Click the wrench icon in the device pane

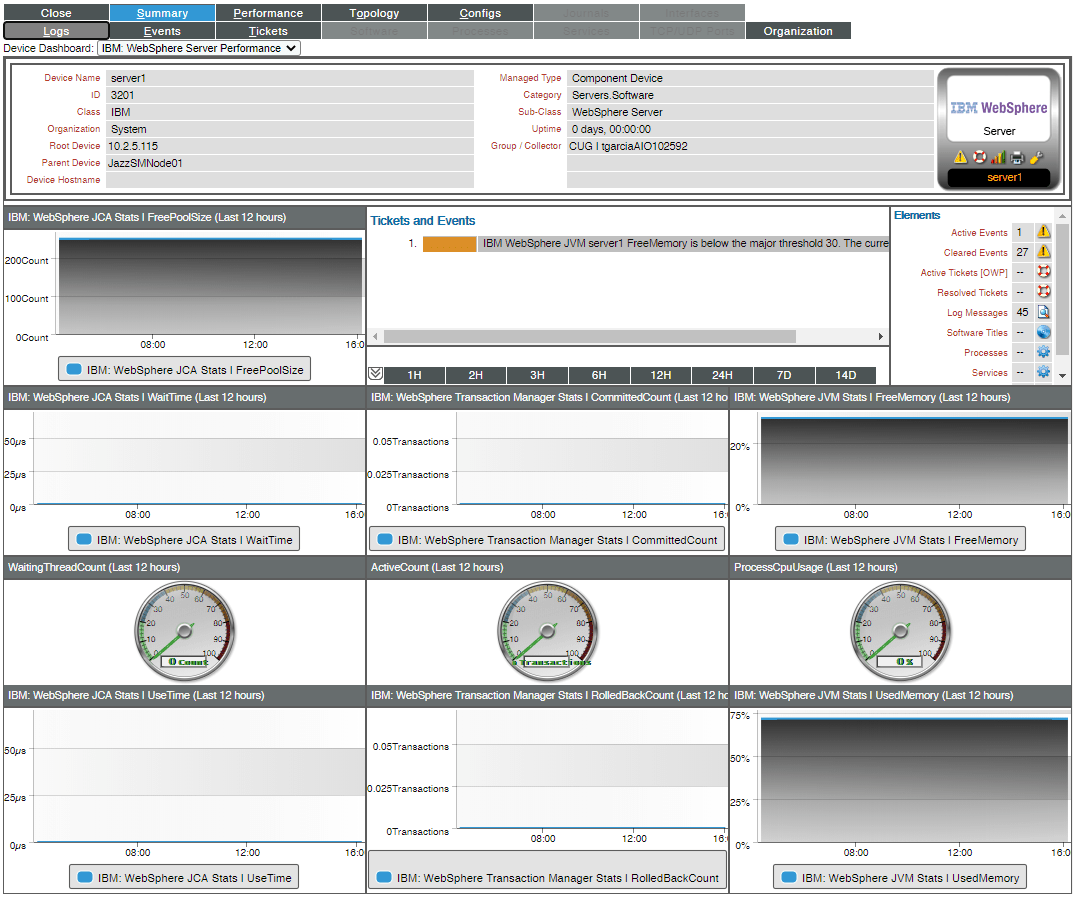pos(1036,156)
